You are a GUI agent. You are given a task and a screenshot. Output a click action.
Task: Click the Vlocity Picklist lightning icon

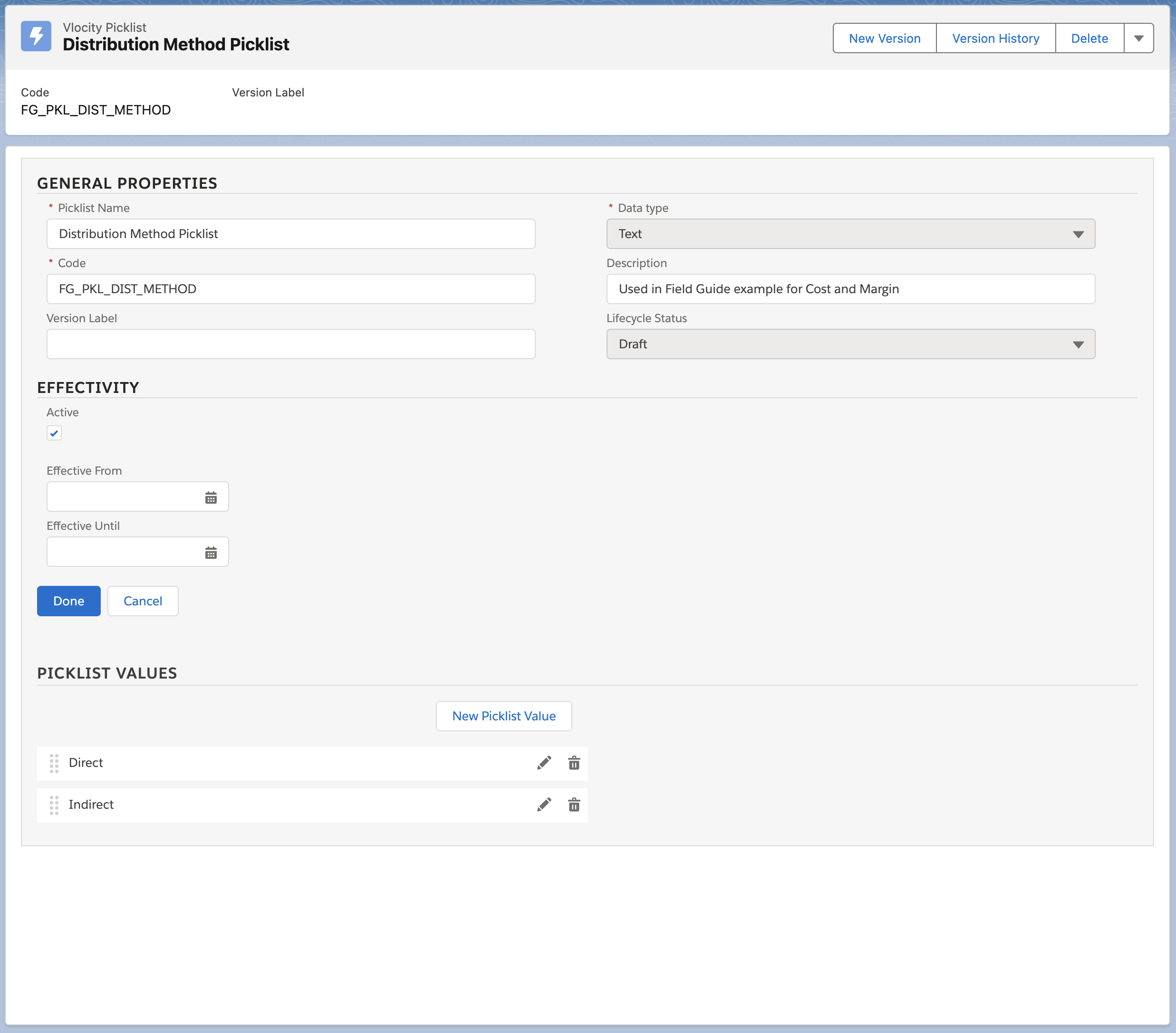(36, 36)
